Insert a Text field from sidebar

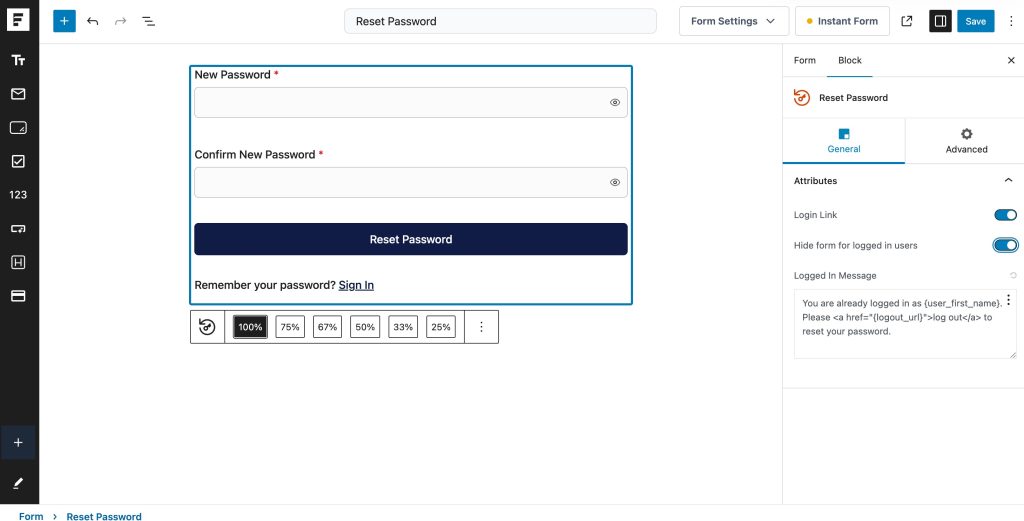(18, 60)
